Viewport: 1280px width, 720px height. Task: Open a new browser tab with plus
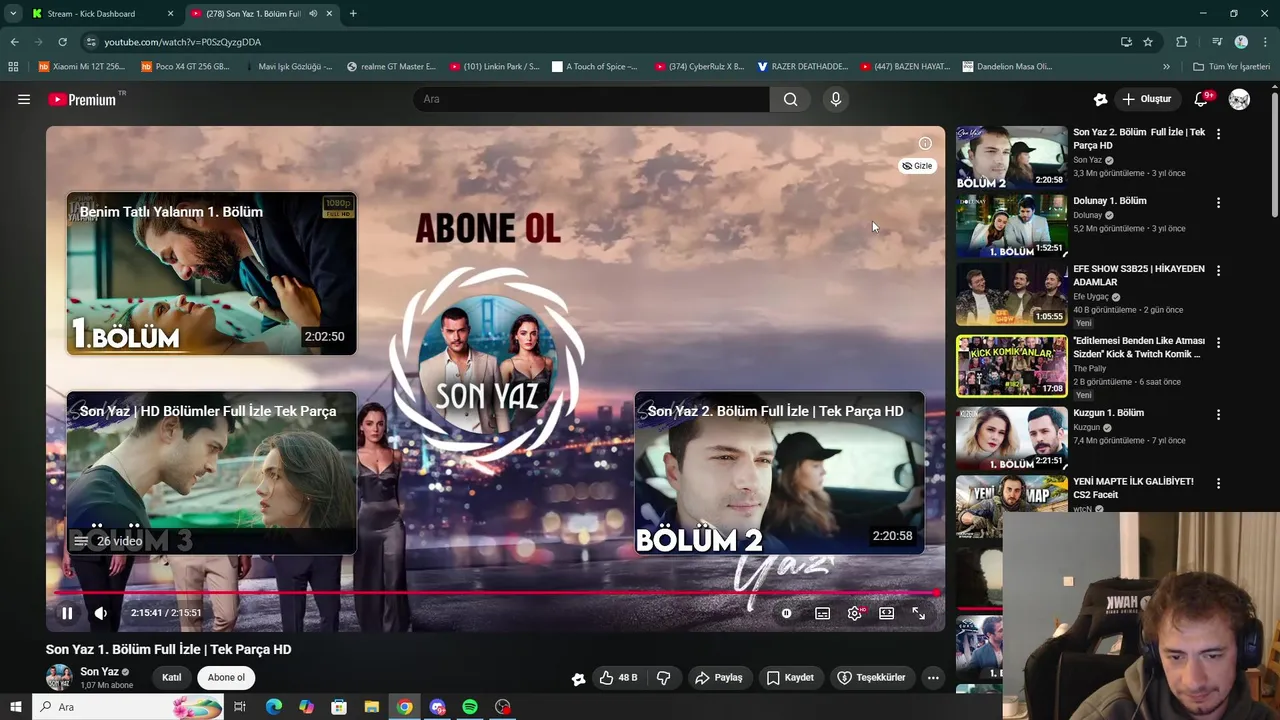[x=353, y=14]
